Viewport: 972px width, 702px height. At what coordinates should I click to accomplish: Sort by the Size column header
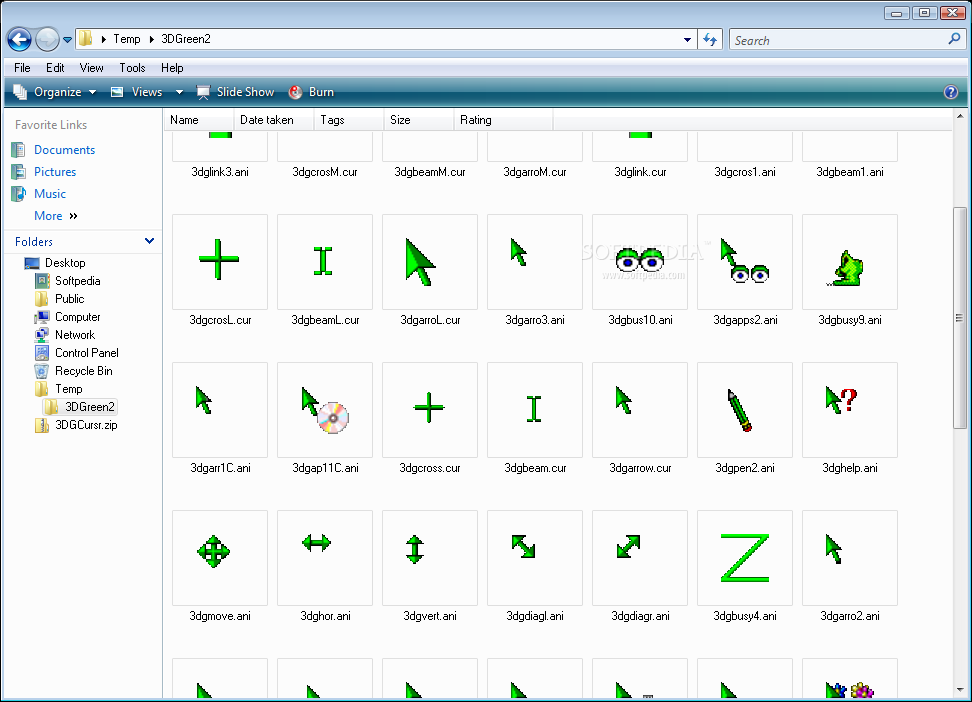tap(419, 120)
